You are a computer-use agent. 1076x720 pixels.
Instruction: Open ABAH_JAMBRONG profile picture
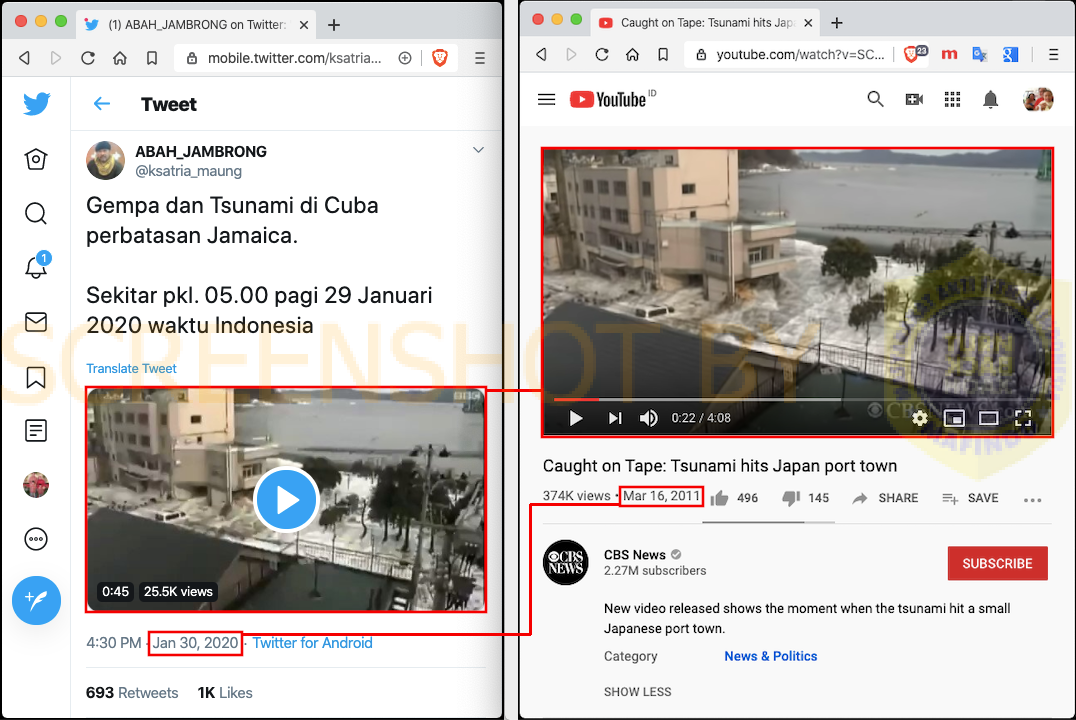point(105,161)
